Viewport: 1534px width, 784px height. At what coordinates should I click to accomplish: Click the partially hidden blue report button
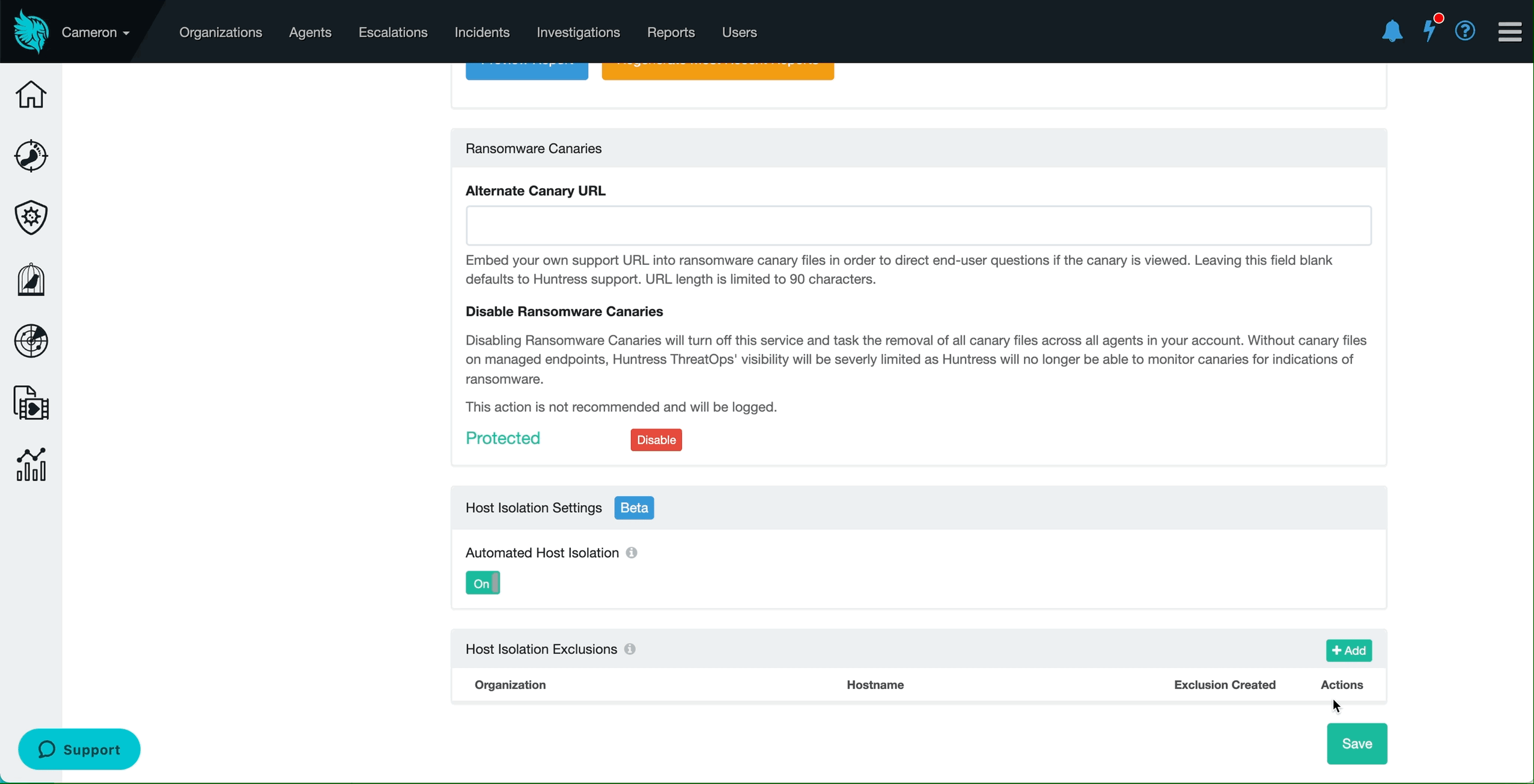(526, 71)
